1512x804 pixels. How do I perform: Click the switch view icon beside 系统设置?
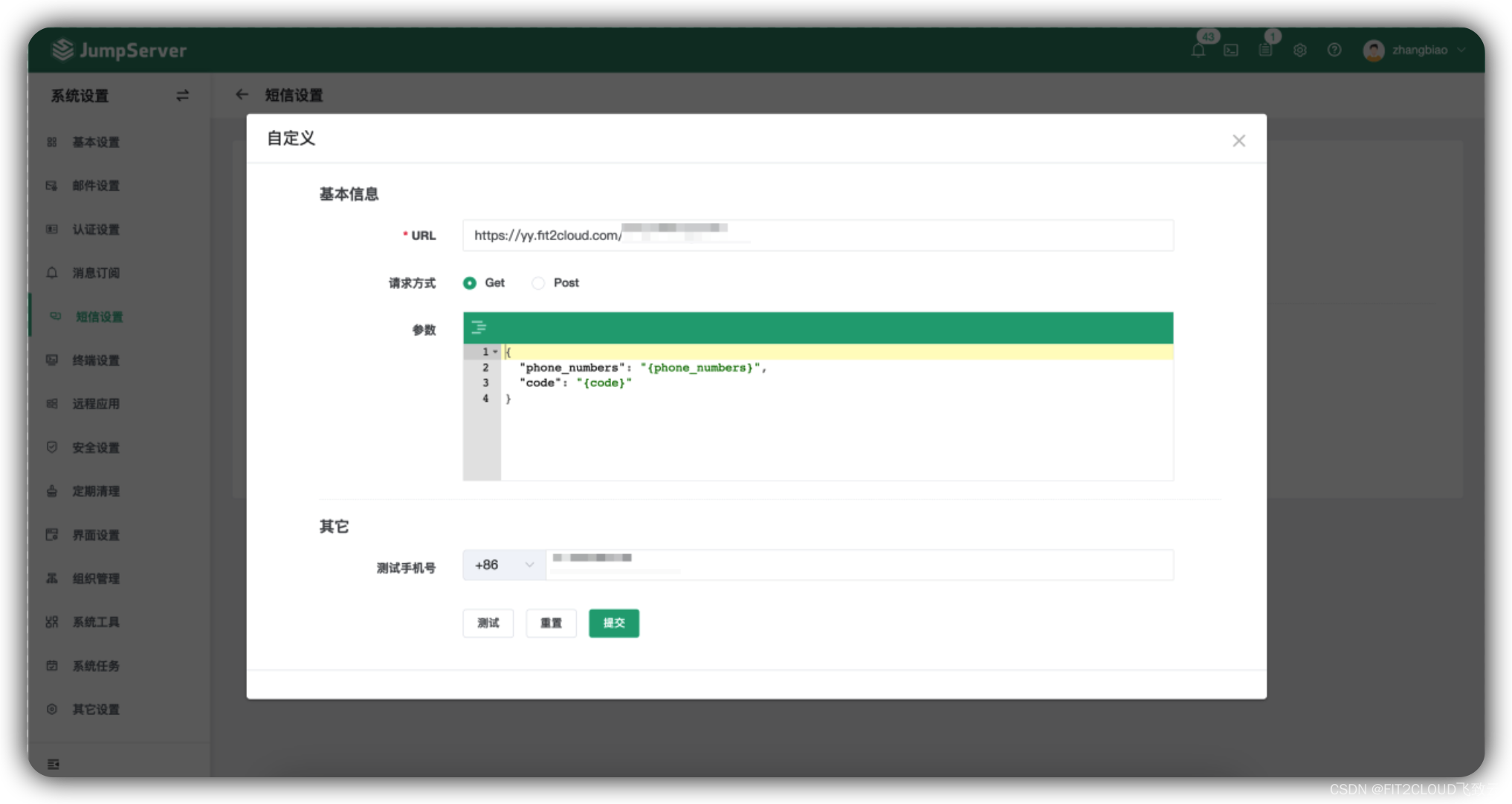[182, 96]
